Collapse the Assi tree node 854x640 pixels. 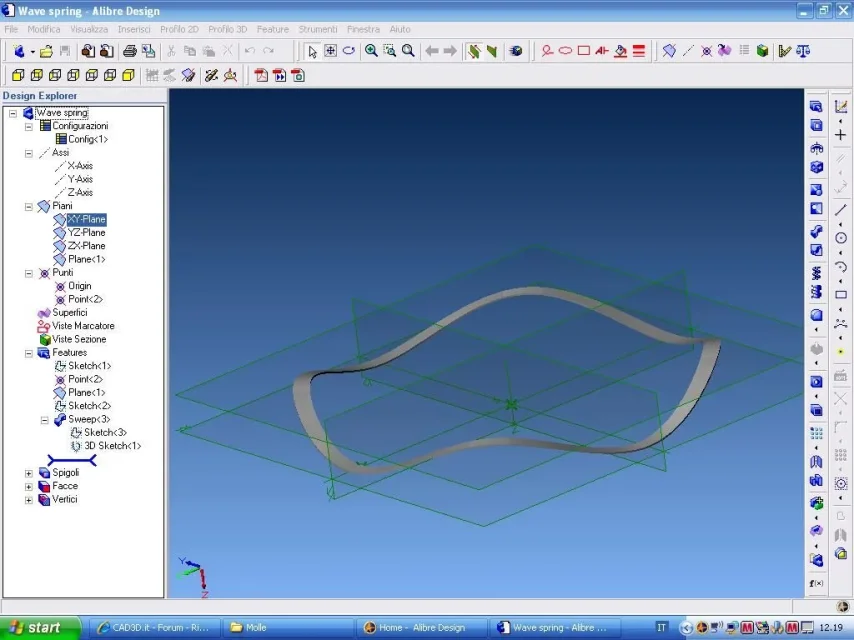(29, 153)
